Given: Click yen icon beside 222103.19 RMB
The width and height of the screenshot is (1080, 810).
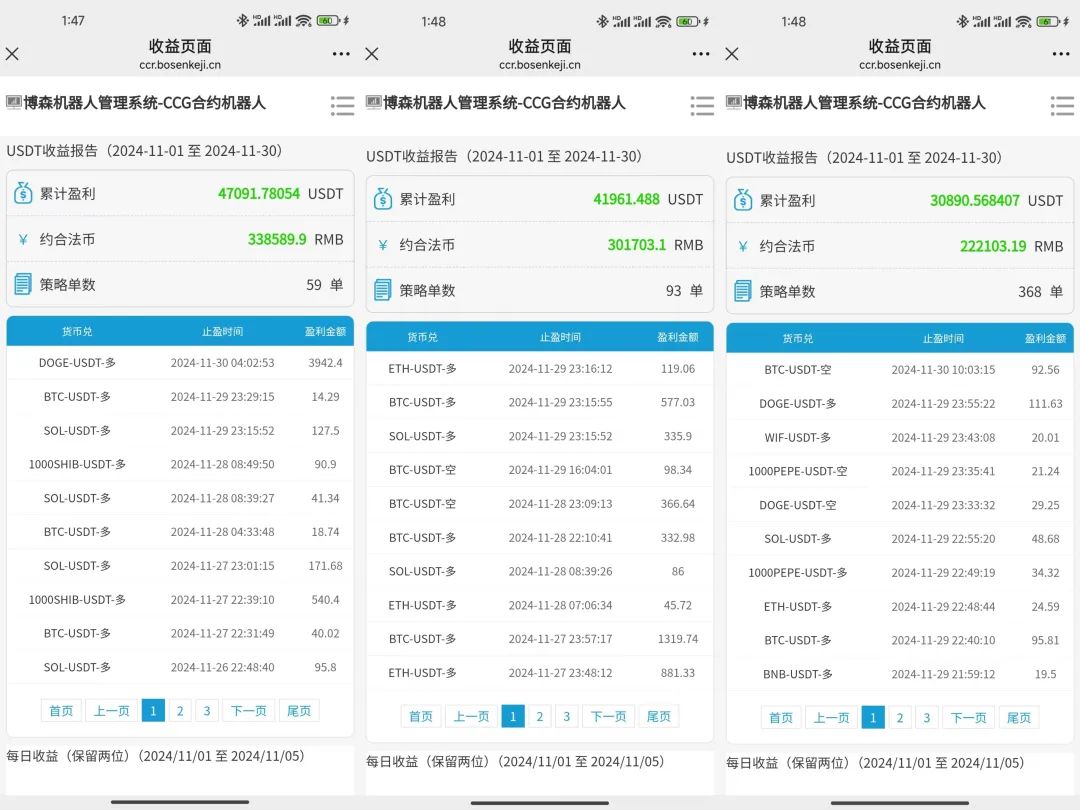Looking at the screenshot, I should click(x=742, y=246).
